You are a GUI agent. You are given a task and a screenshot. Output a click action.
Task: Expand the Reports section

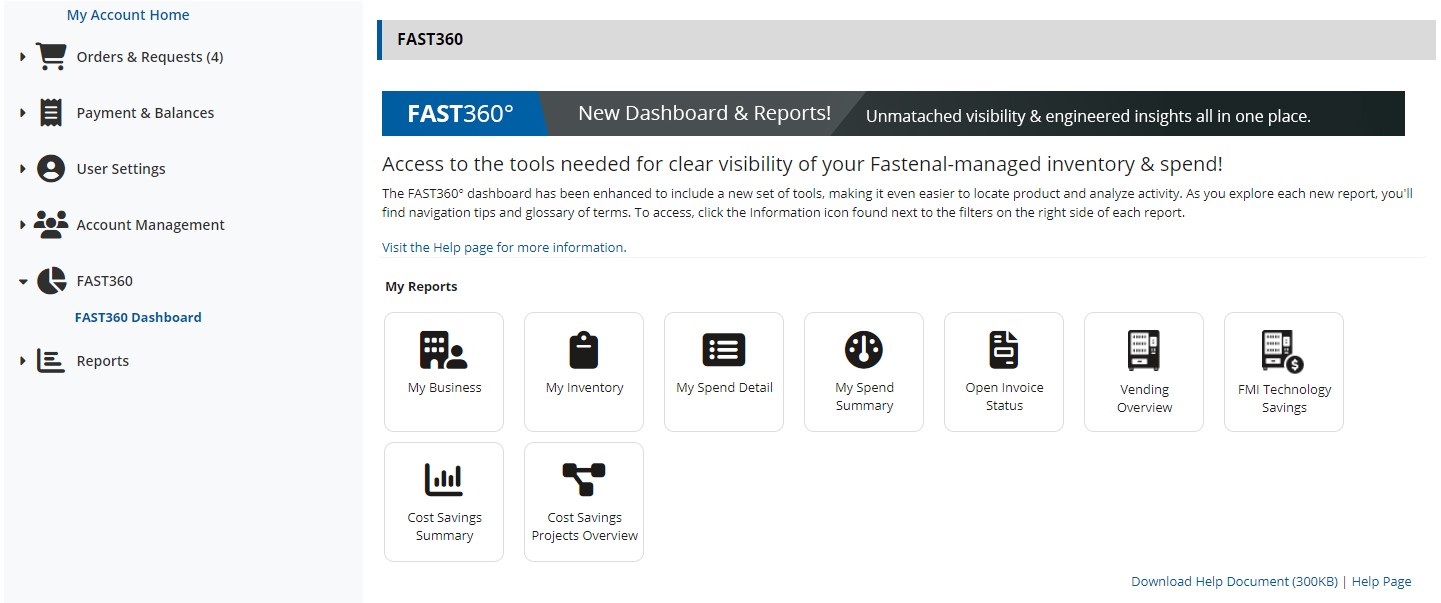(x=22, y=360)
